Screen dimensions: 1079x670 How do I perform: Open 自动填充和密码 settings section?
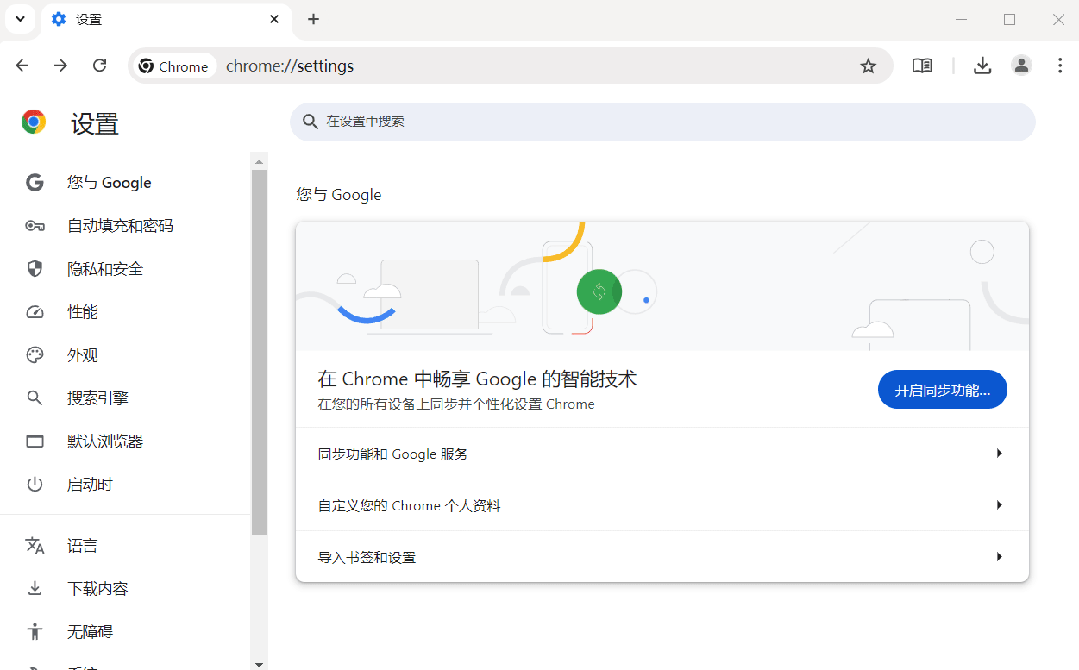(x=125, y=226)
